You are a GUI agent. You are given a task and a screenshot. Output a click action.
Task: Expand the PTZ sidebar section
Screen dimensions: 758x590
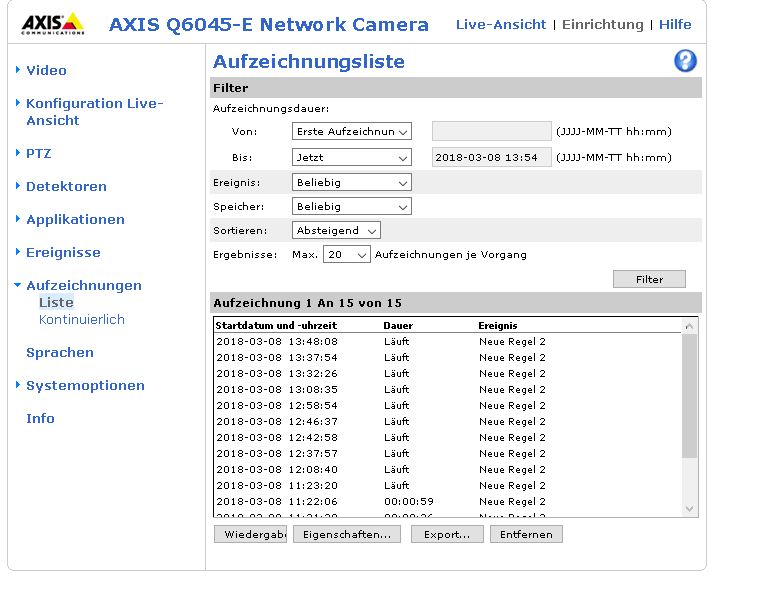[38, 153]
